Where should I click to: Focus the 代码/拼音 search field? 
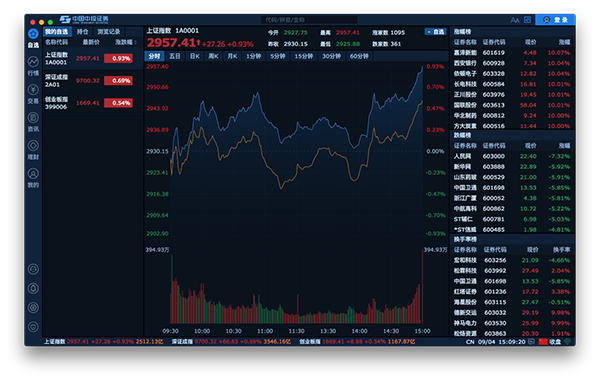[309, 20]
